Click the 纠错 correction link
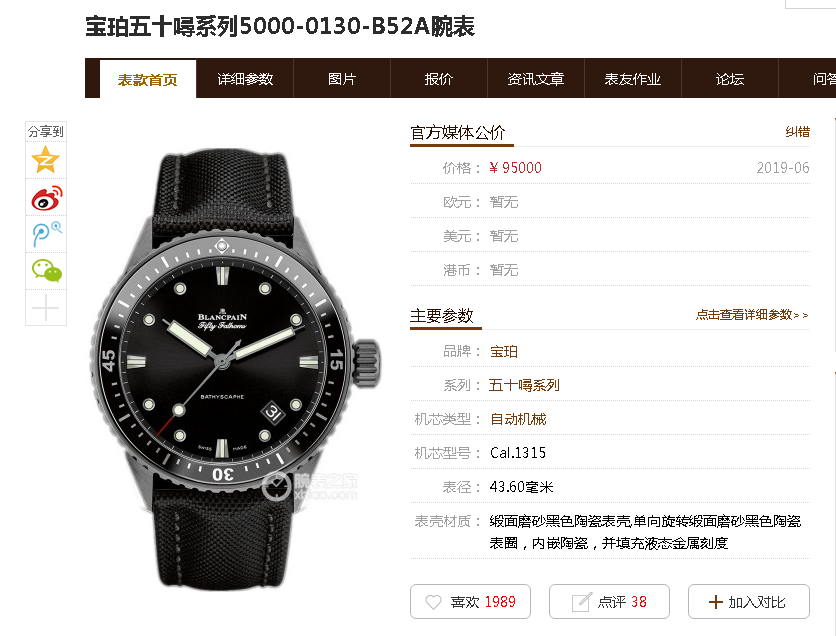The width and height of the screenshot is (836, 636). (x=798, y=132)
